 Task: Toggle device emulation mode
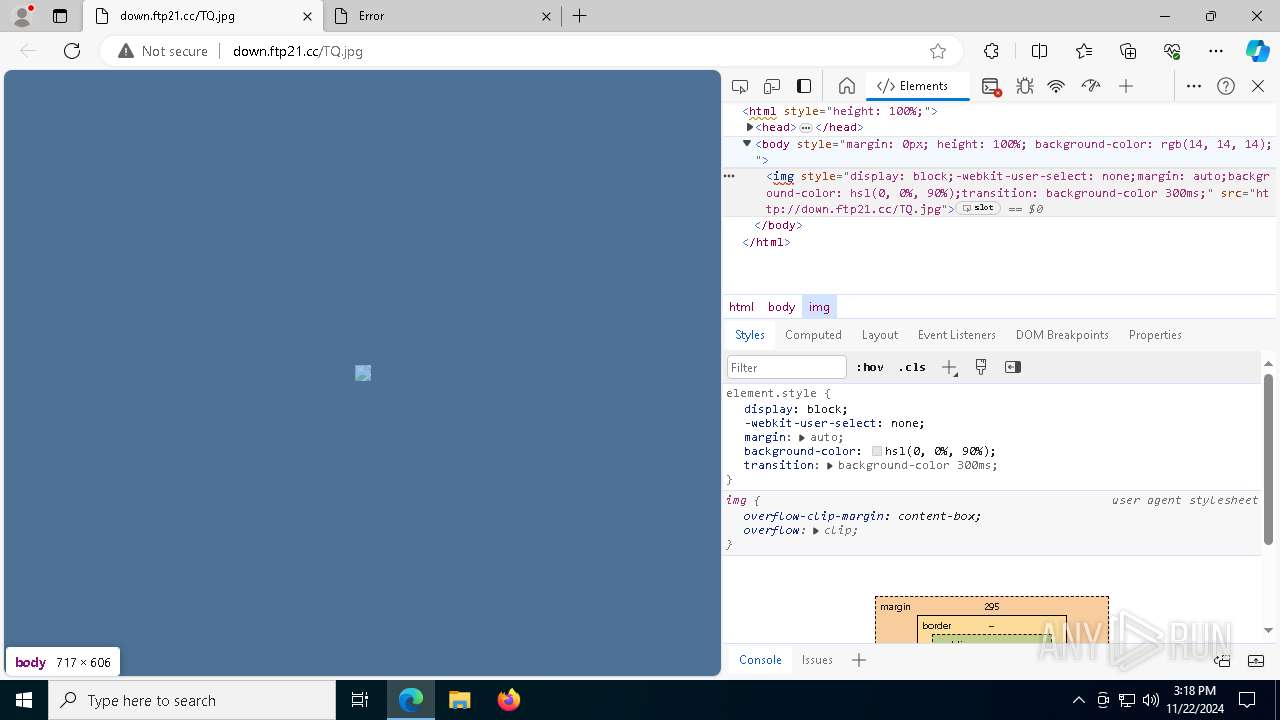tap(772, 86)
